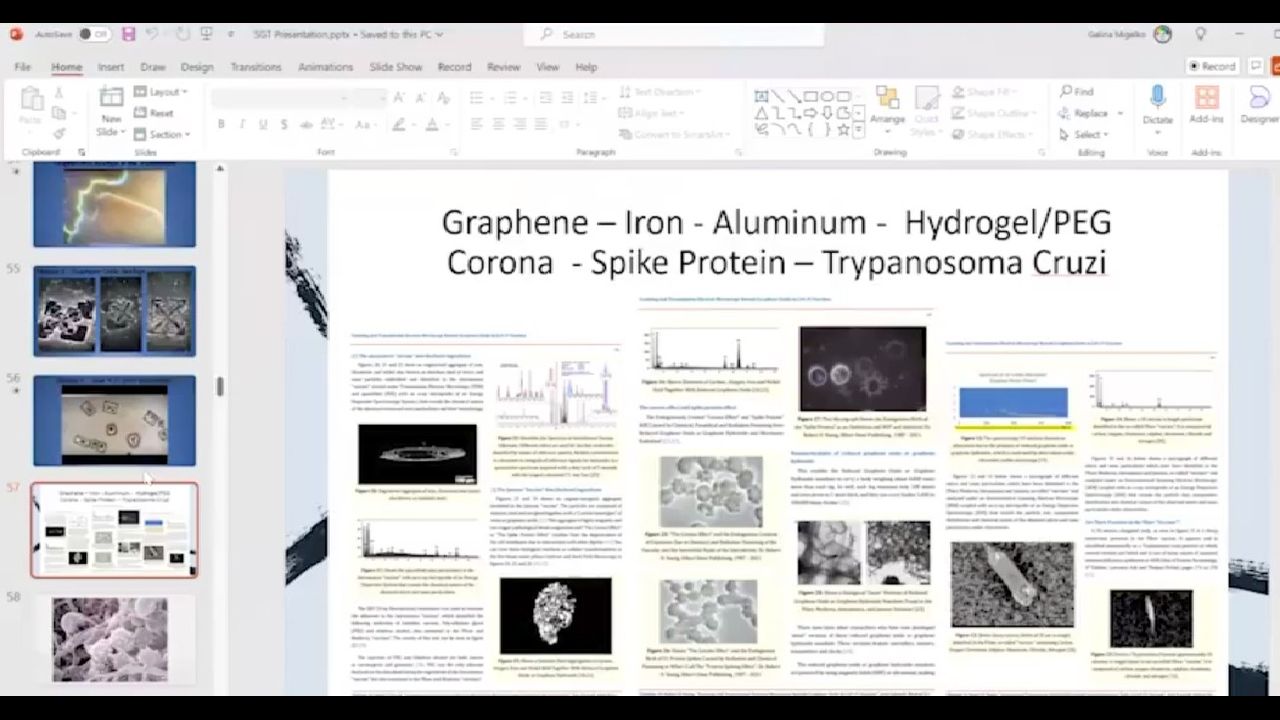This screenshot has width=1280, height=720.
Task: Click the Save icon in title bar
Action: click(128, 34)
